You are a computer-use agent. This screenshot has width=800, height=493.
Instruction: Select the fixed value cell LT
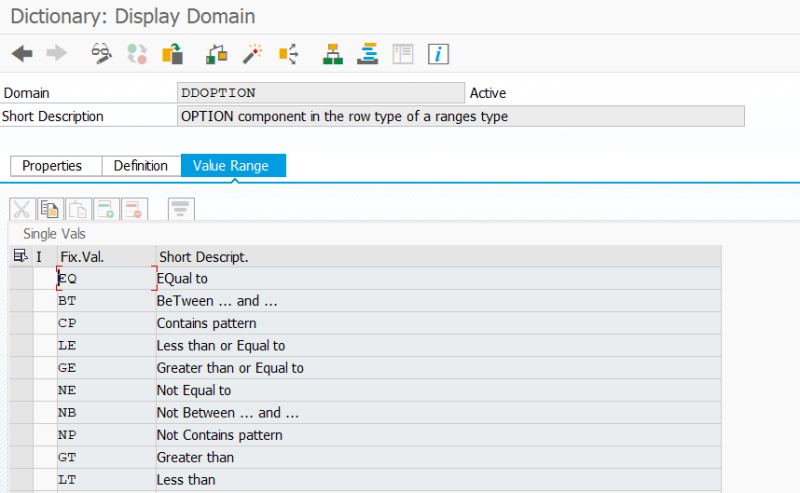[107, 480]
